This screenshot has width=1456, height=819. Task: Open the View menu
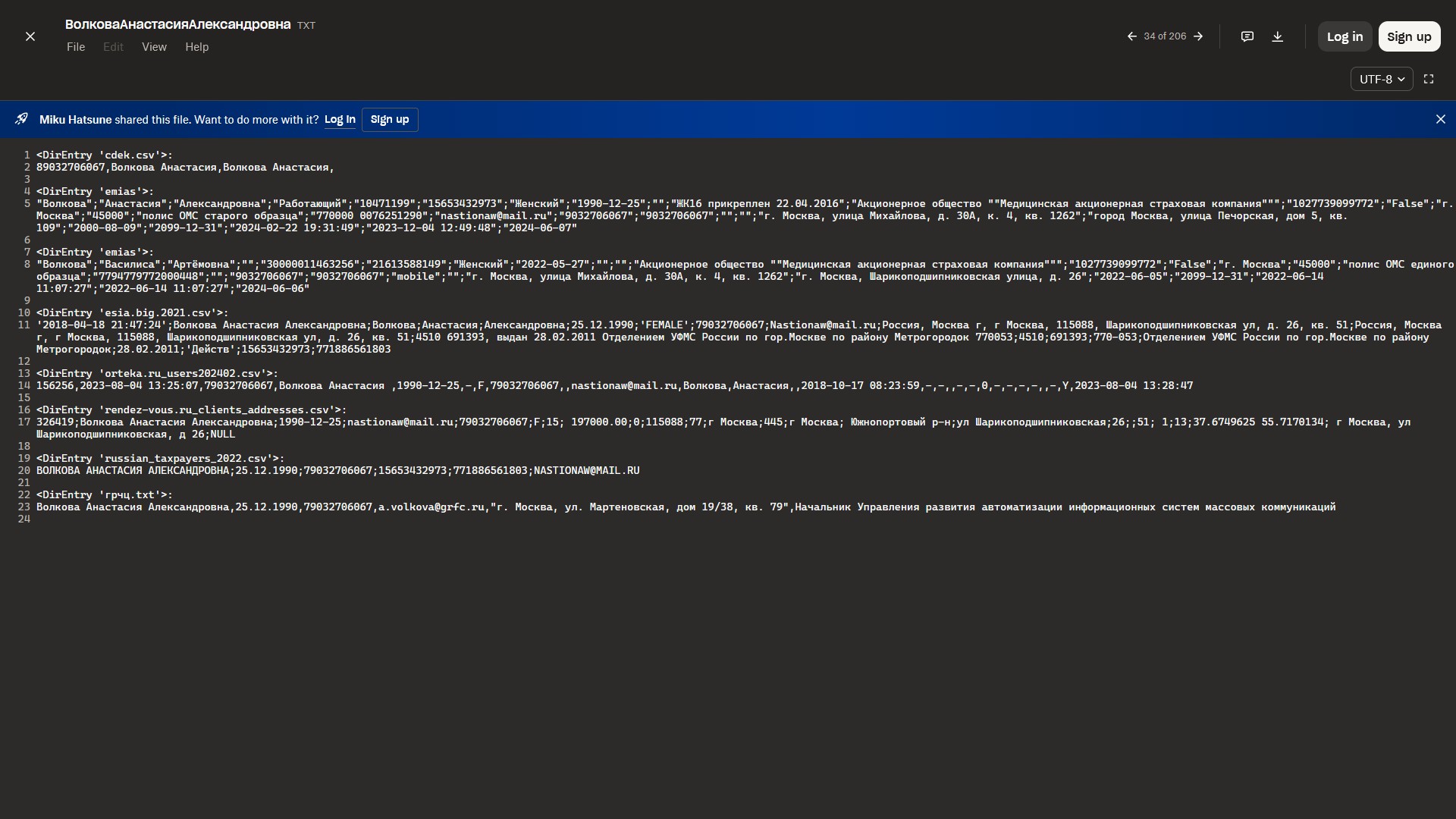coord(154,47)
